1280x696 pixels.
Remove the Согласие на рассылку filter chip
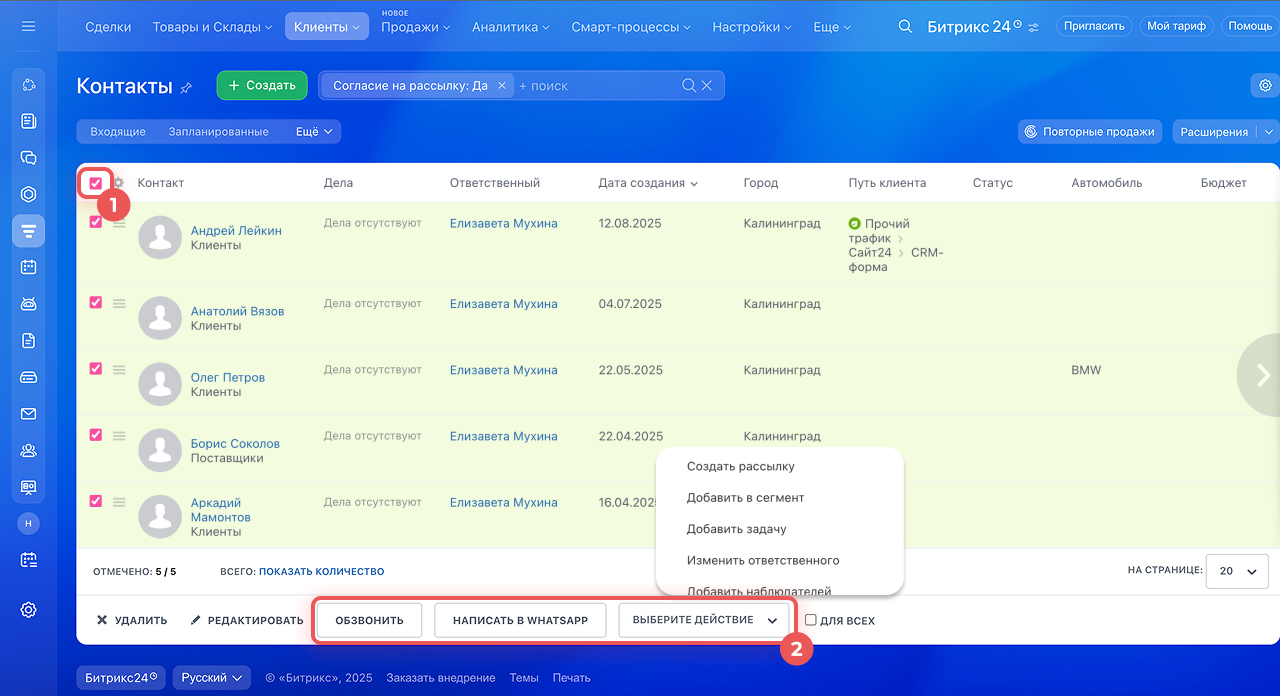tap(502, 86)
